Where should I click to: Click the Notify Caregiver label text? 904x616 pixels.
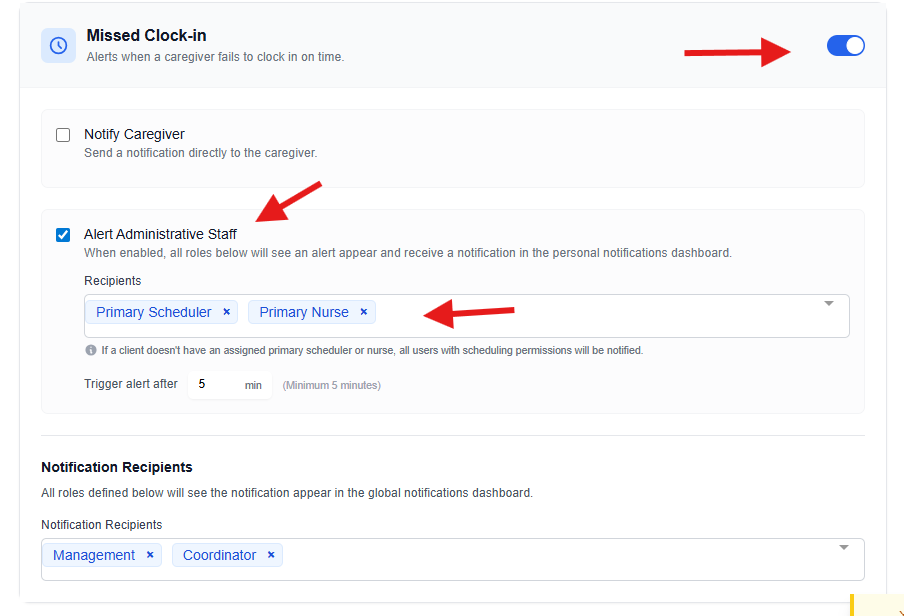(134, 134)
